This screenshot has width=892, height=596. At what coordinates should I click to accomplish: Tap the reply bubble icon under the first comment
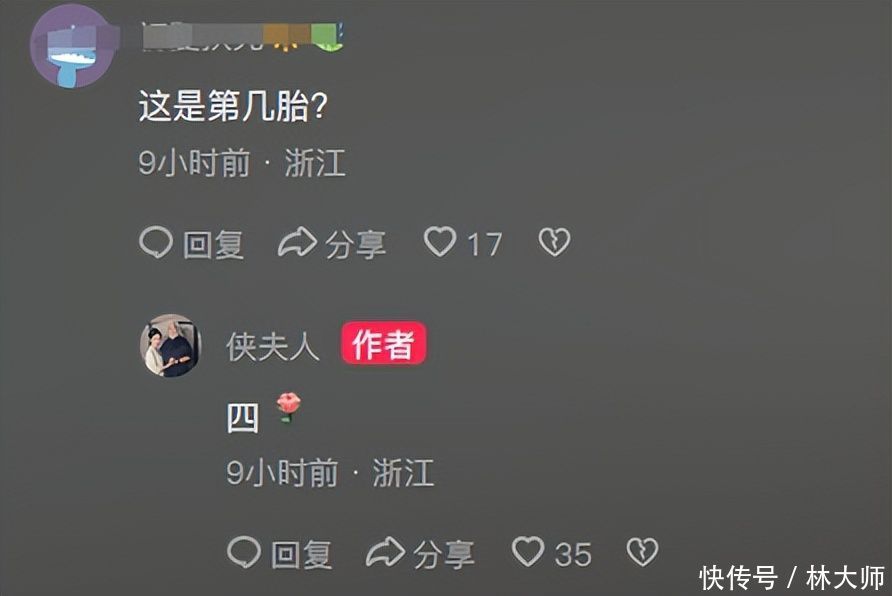click(x=155, y=243)
